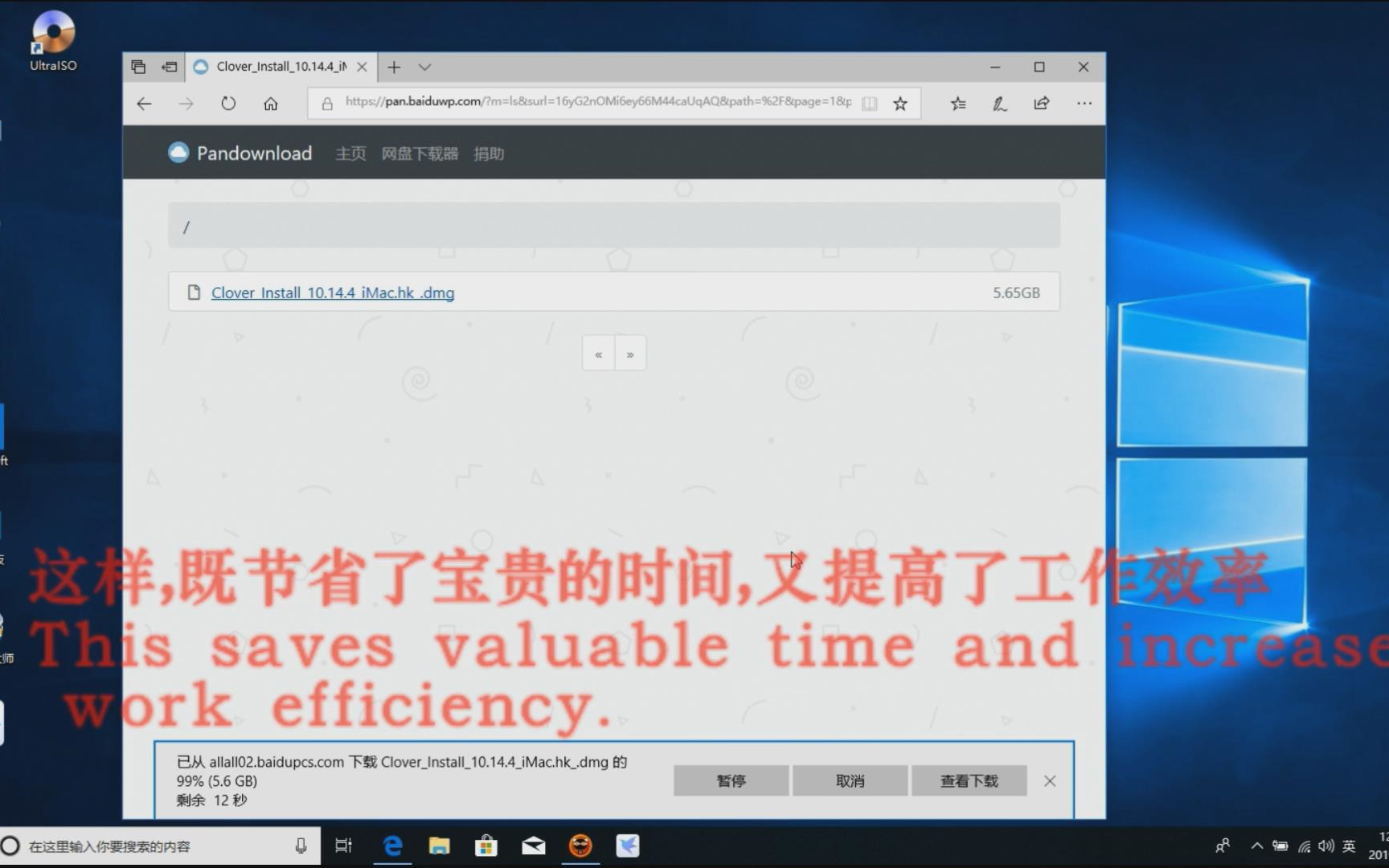The image size is (1389, 868).
Task: Click the file icon beside the dmg link
Action: pos(194,293)
